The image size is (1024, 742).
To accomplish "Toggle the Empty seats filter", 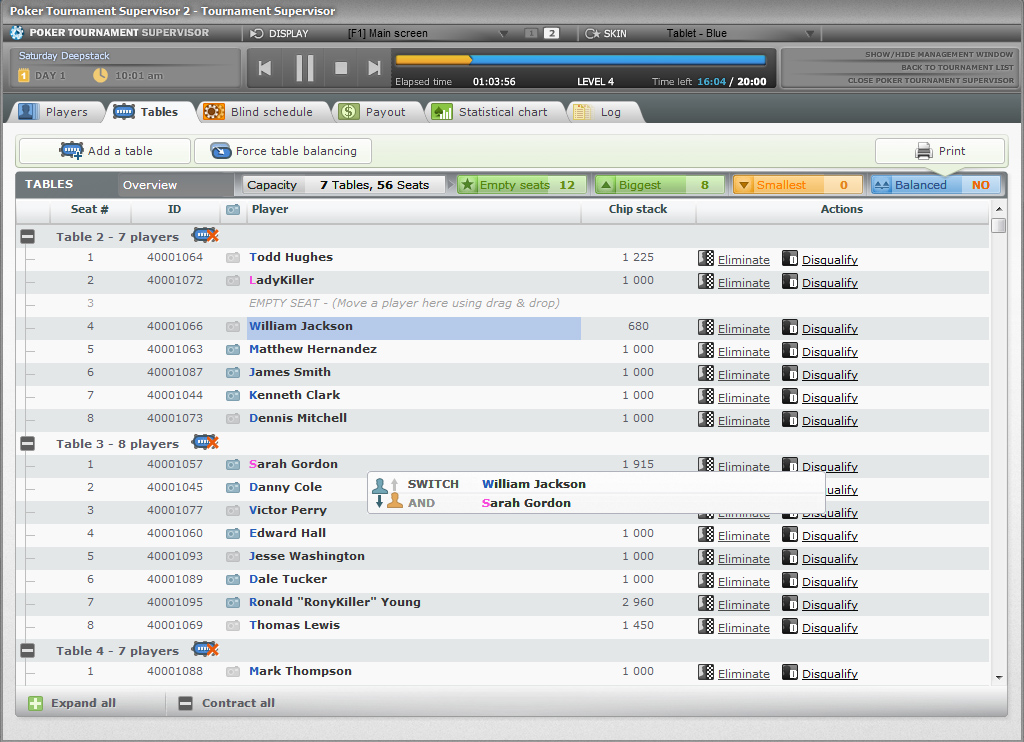I will (521, 185).
